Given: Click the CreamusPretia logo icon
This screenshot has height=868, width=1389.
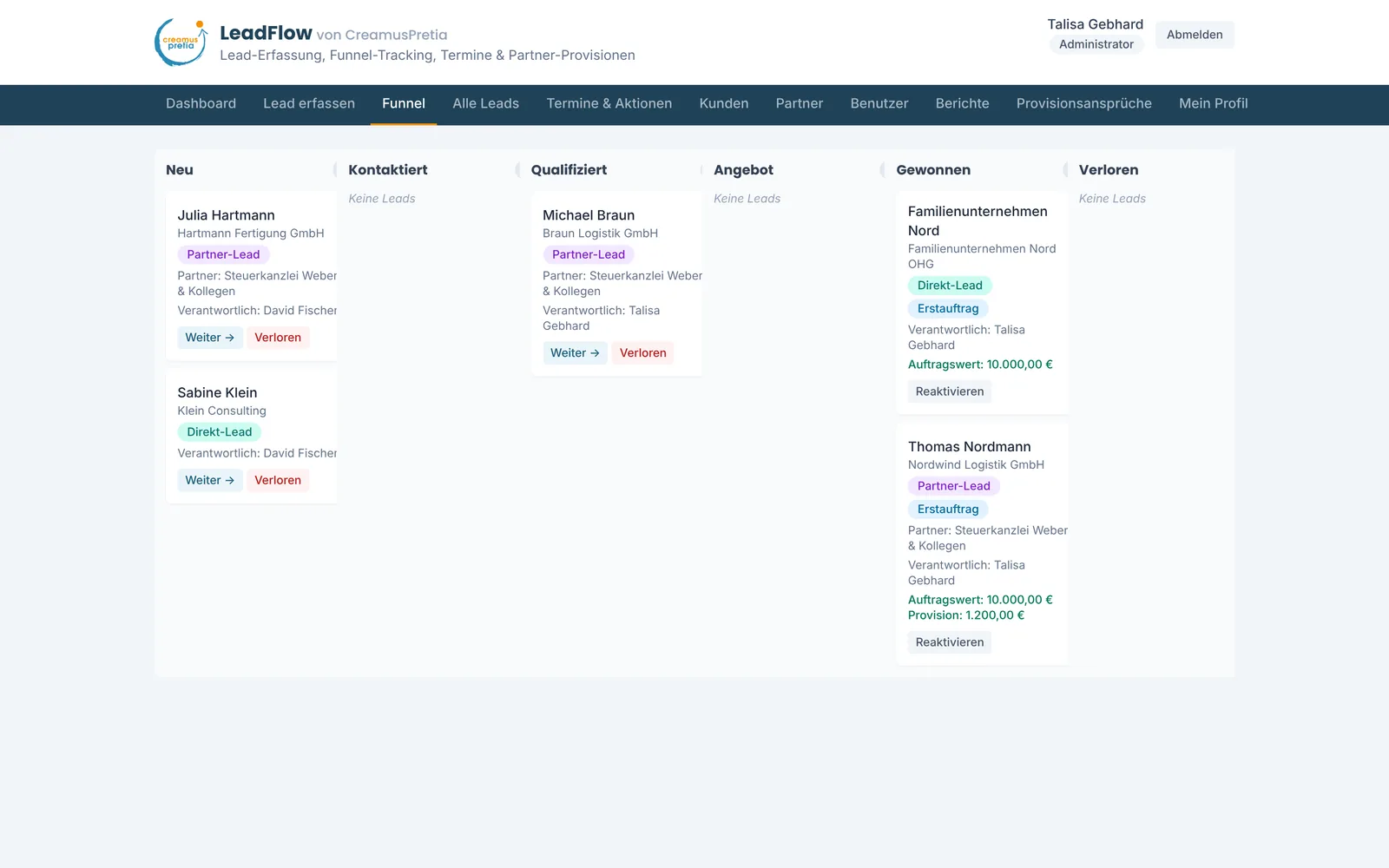Looking at the screenshot, I should pos(181,43).
